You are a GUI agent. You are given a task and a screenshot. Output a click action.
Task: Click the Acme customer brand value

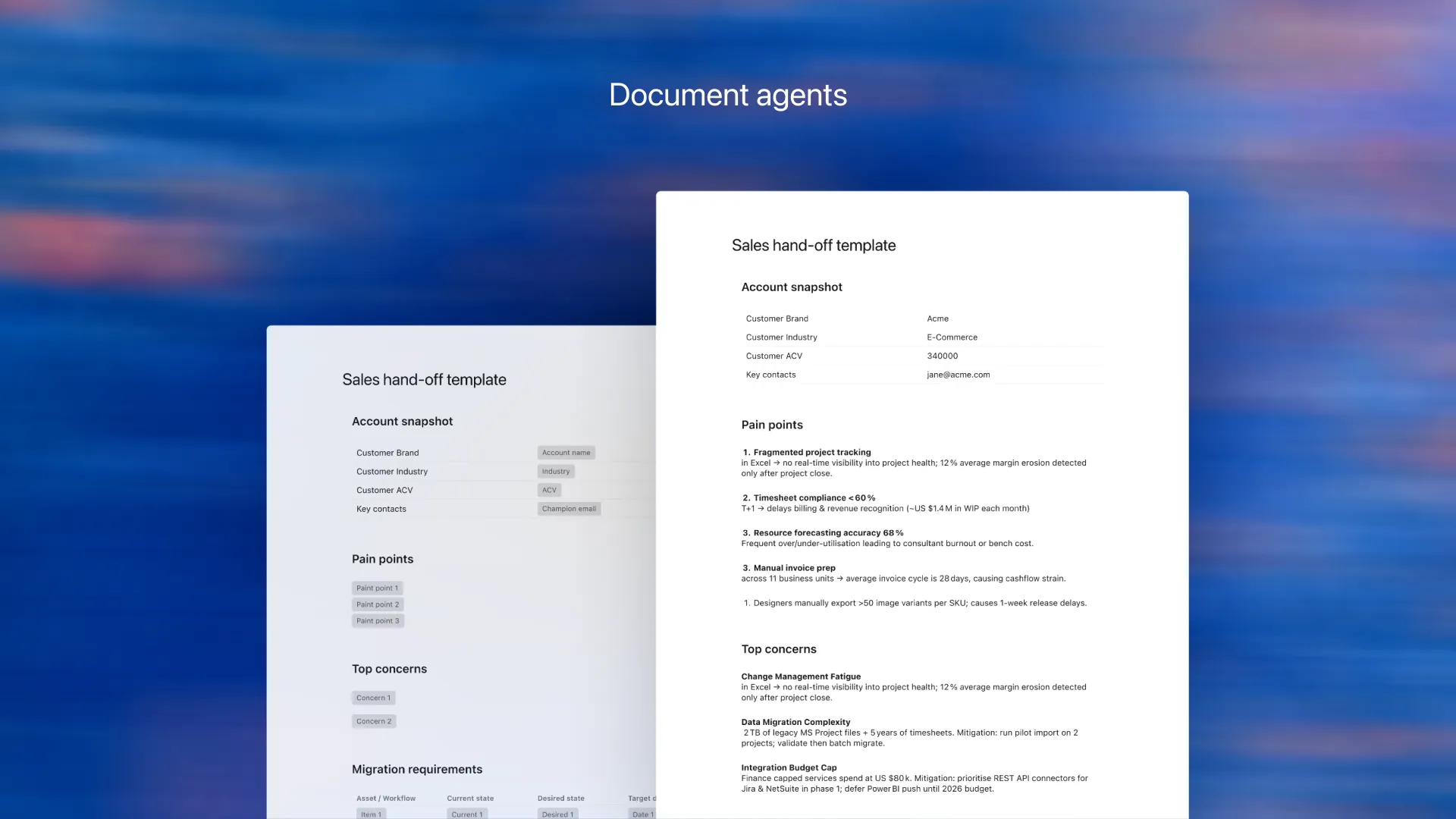point(937,318)
